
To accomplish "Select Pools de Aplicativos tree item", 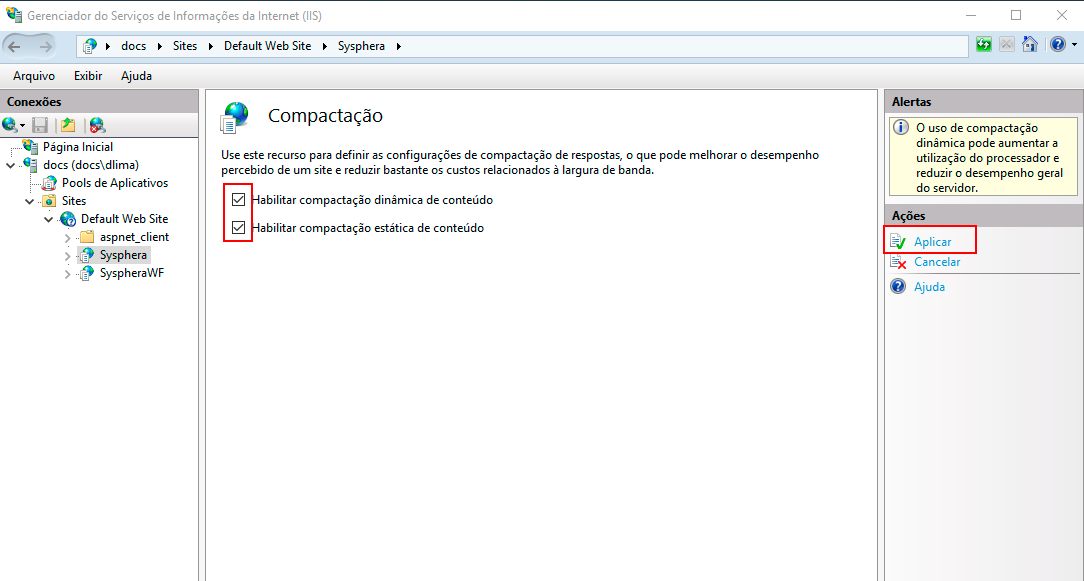I will tap(115, 183).
